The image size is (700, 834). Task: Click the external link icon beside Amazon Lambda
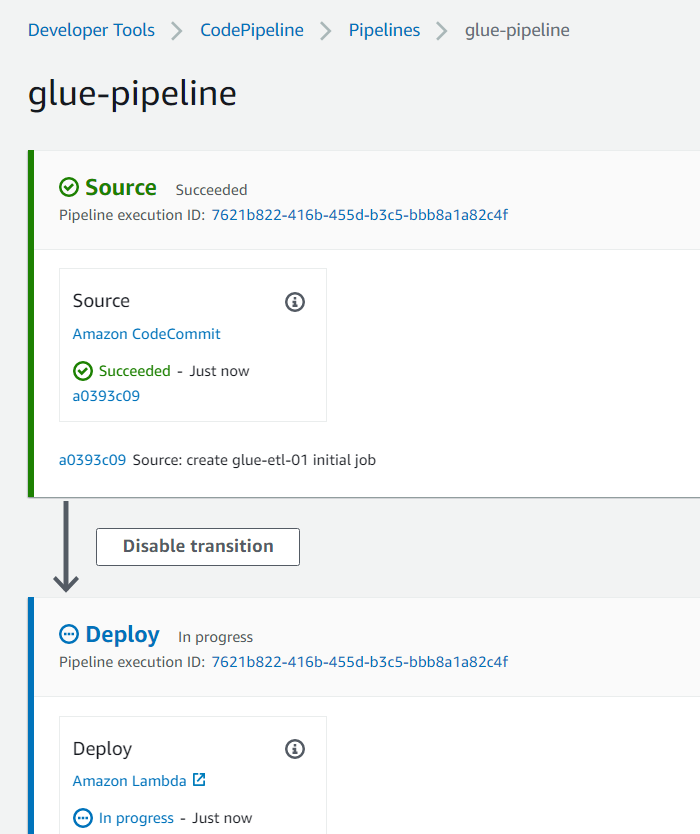coord(199,780)
